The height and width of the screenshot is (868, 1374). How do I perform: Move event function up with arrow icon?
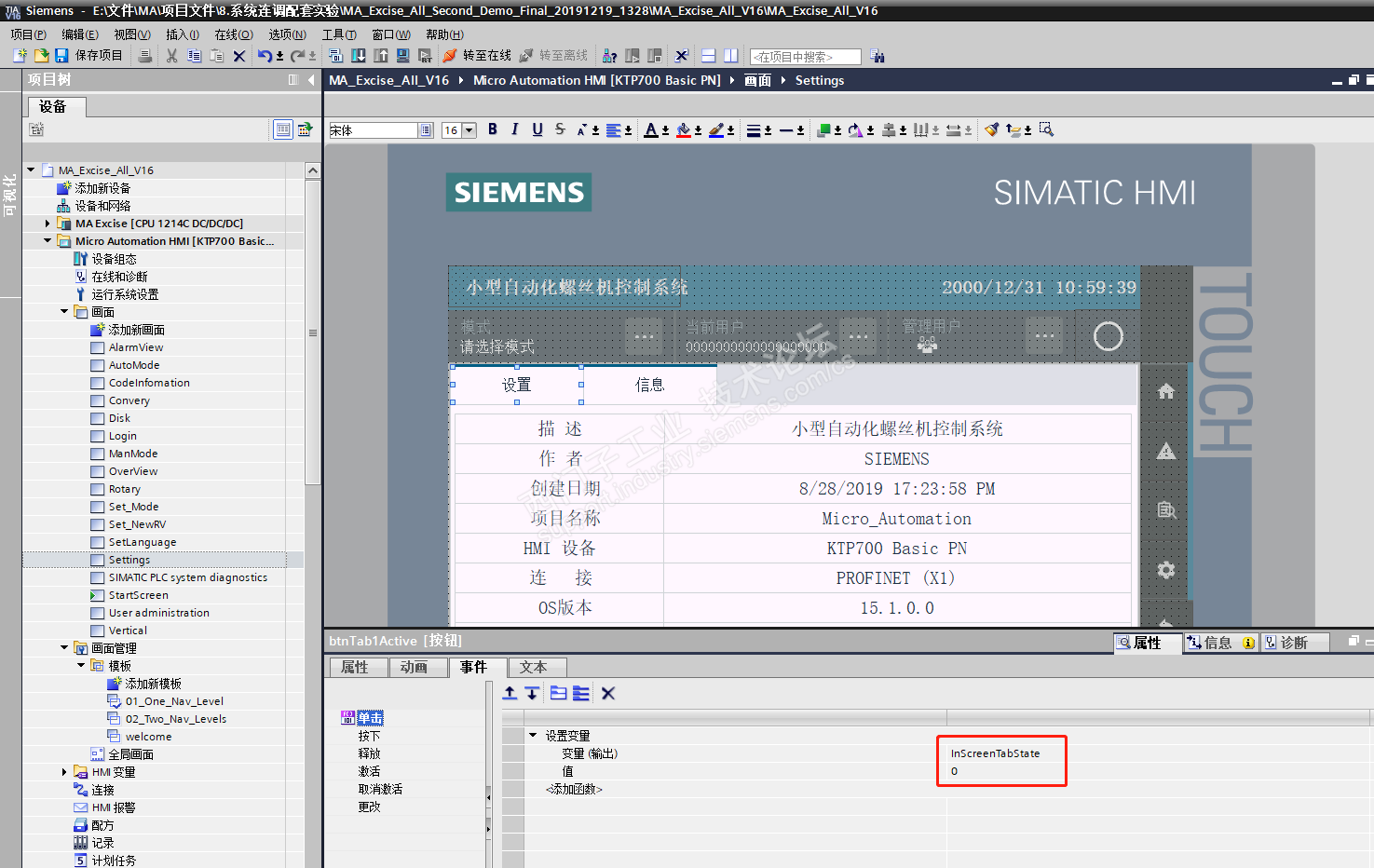click(510, 693)
